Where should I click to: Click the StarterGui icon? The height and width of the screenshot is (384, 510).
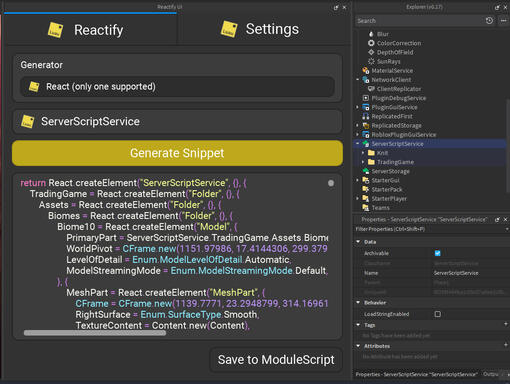click(x=366, y=180)
